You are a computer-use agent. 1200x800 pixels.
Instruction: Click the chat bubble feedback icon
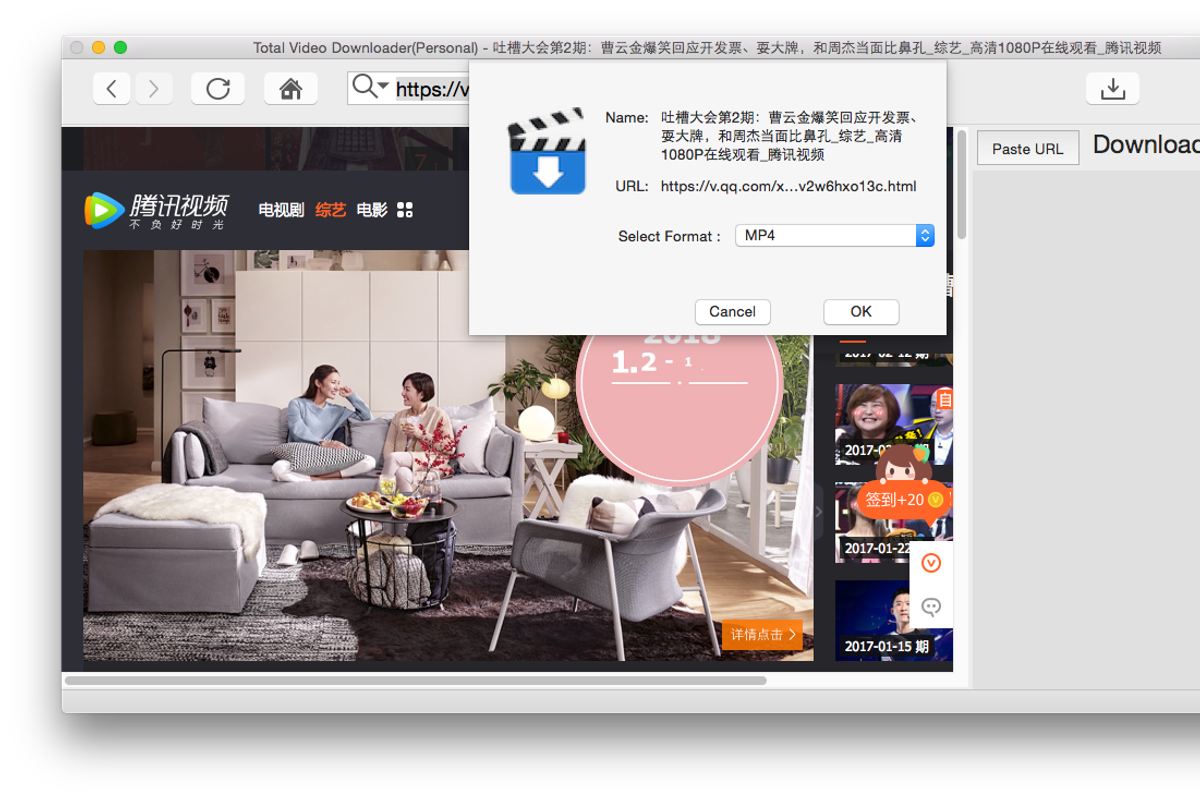click(931, 606)
